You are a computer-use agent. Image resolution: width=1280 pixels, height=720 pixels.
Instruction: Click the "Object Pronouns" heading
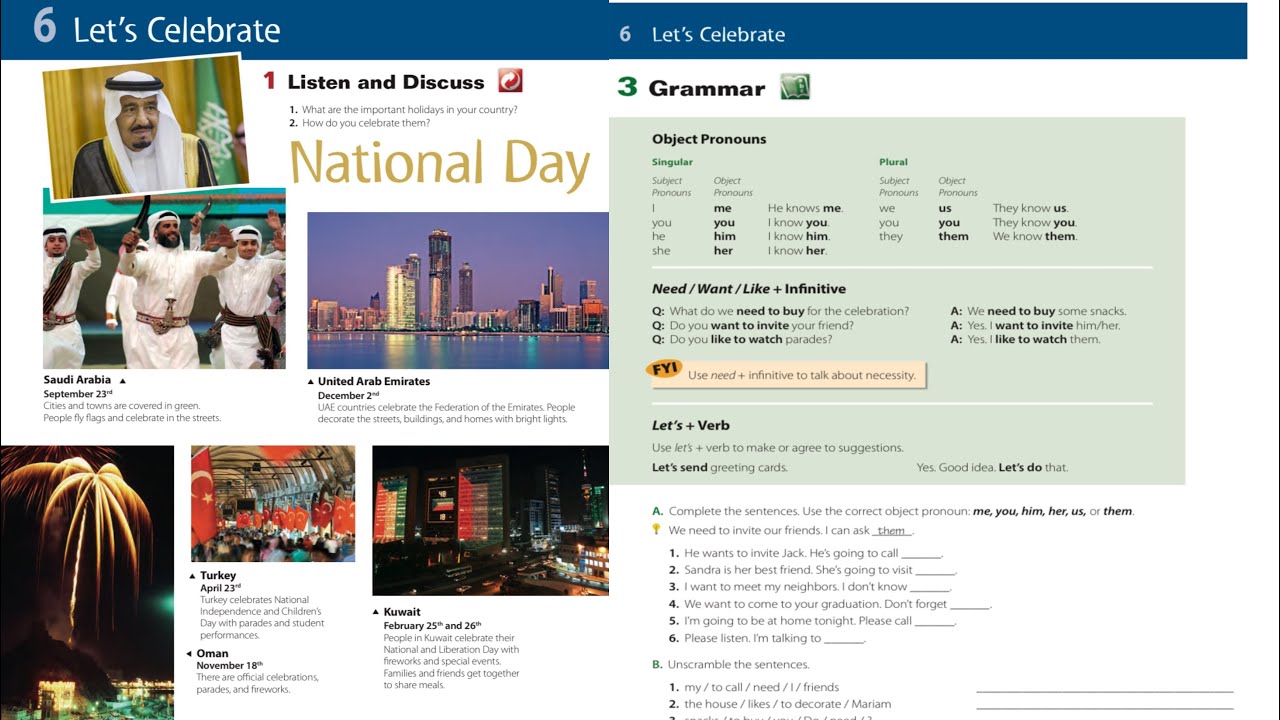click(709, 139)
